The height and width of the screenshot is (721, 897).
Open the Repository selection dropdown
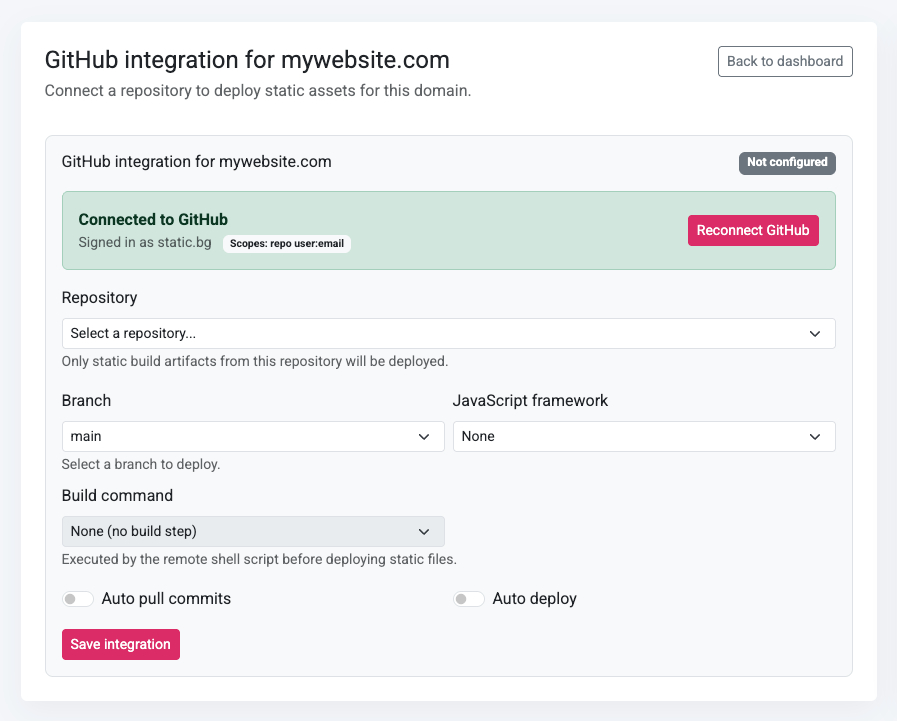[449, 333]
